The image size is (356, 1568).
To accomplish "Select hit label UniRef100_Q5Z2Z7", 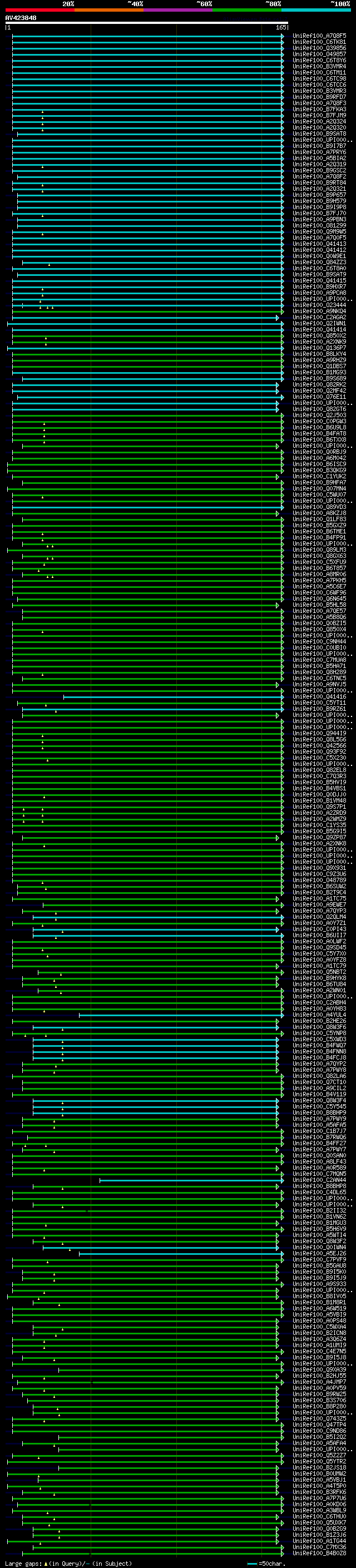I will tap(319, 1455).
